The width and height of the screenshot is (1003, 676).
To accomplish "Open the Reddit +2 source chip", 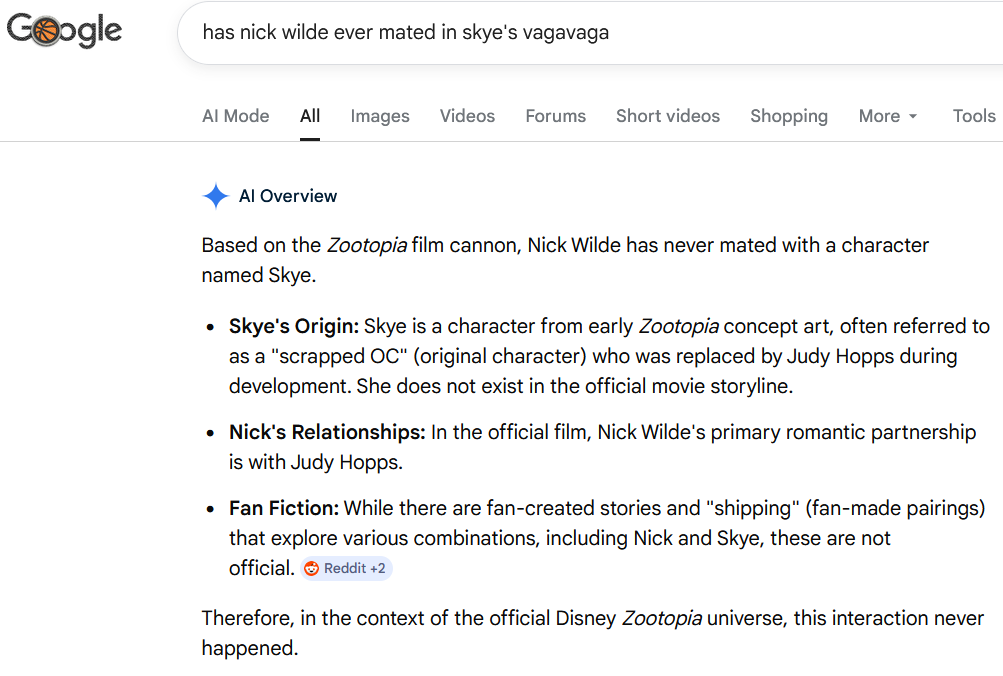I will 346,568.
